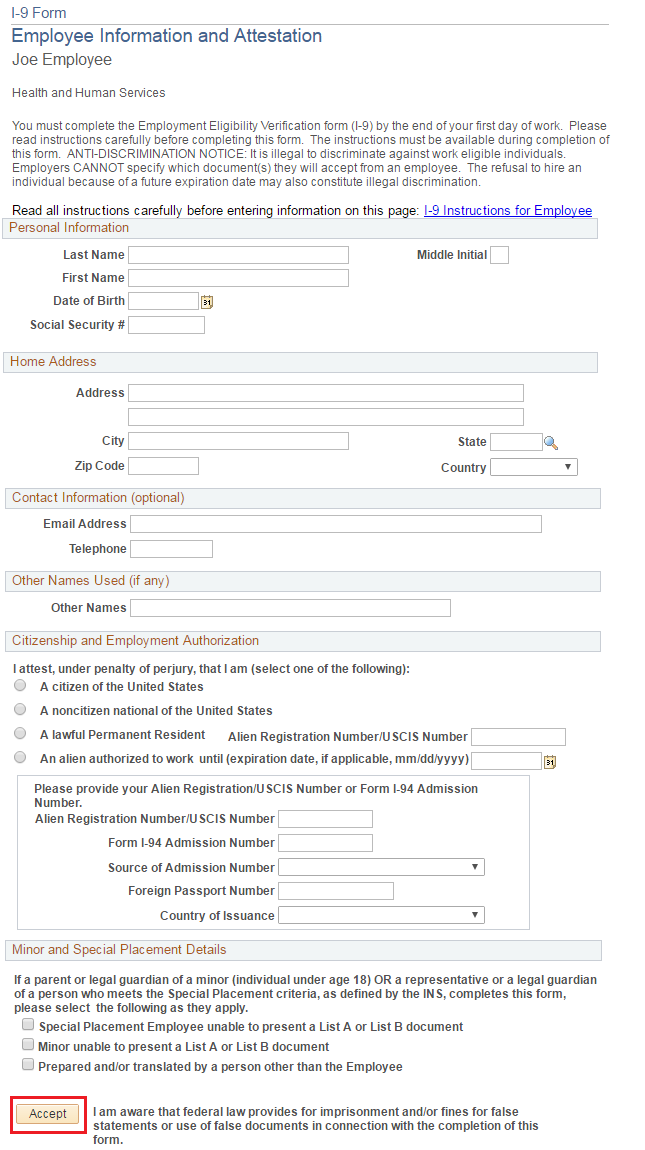Open the Country dropdown
645x1150 pixels.
[534, 467]
